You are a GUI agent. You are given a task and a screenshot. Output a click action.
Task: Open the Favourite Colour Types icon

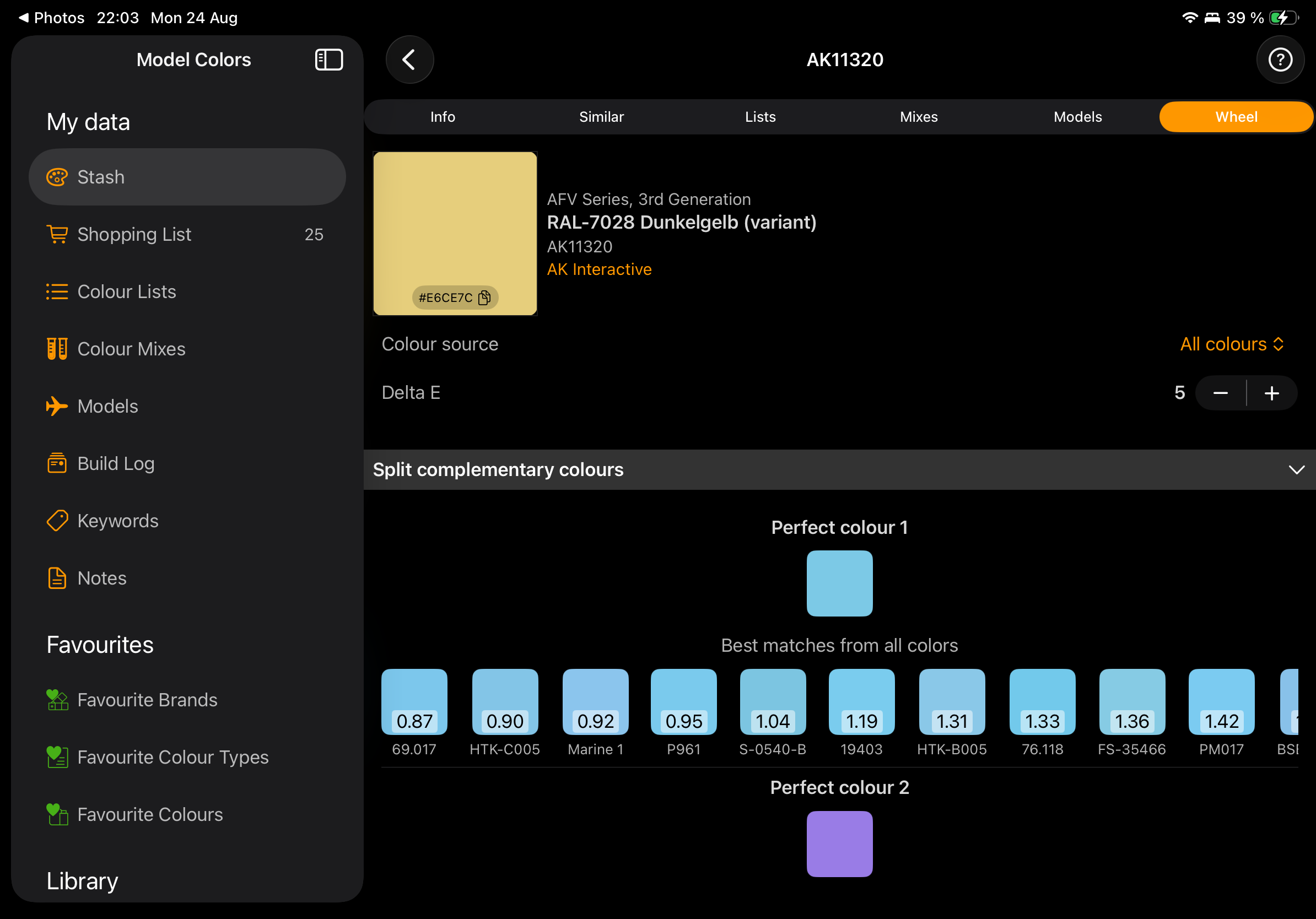(x=57, y=758)
